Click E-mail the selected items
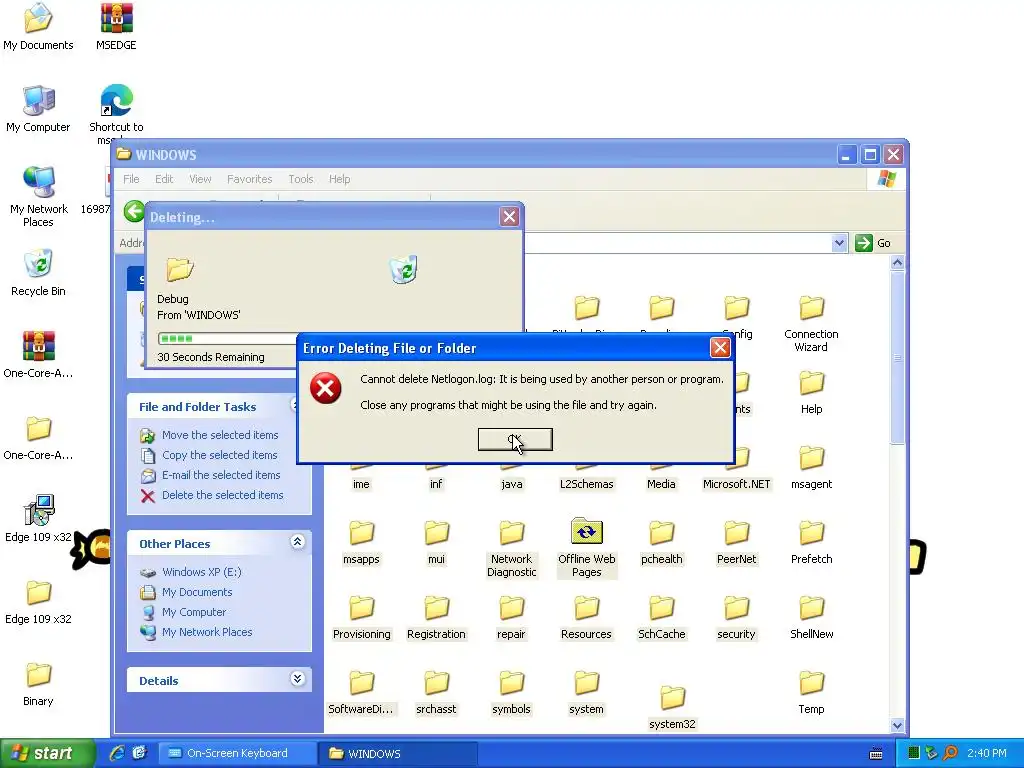The height and width of the screenshot is (768, 1024). pyautogui.click(x=221, y=475)
